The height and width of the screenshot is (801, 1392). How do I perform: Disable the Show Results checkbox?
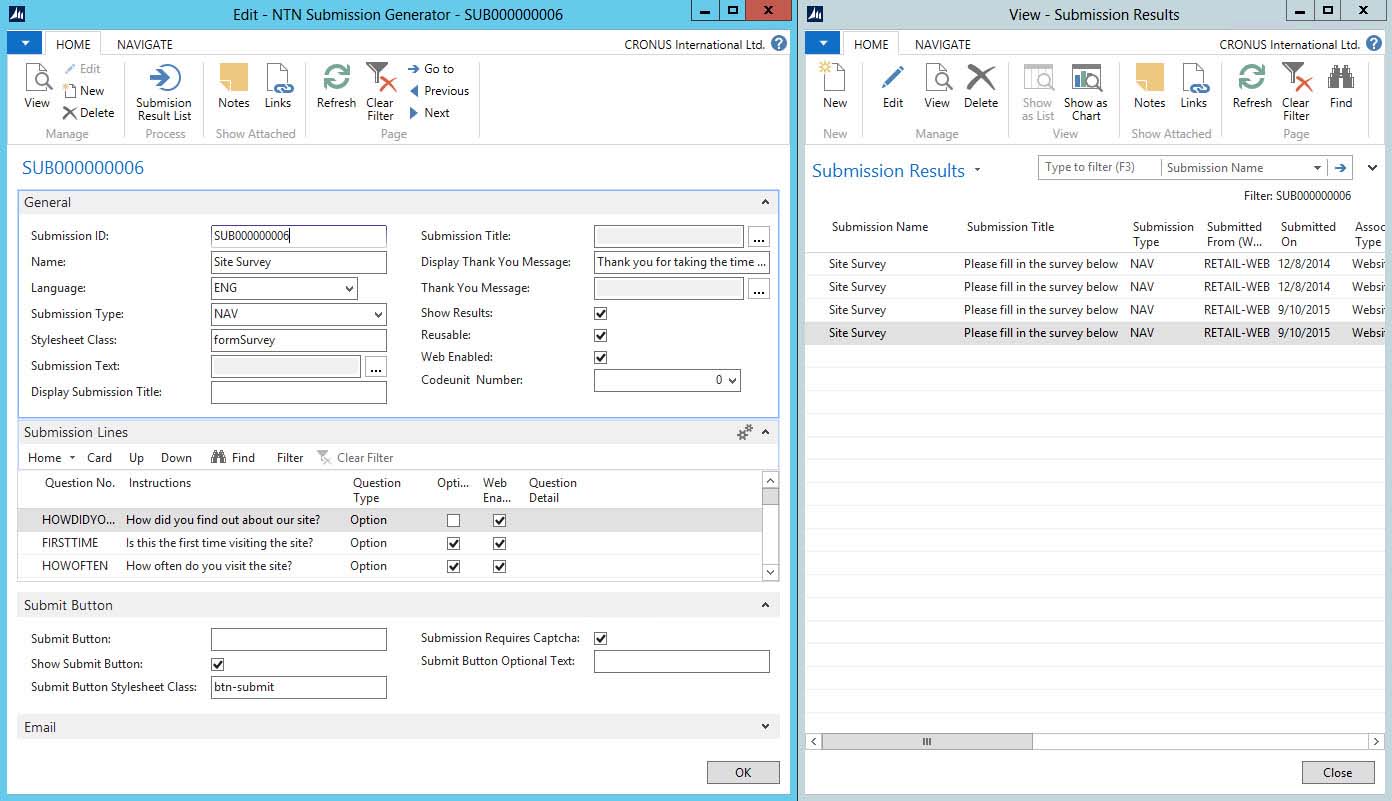(x=600, y=313)
